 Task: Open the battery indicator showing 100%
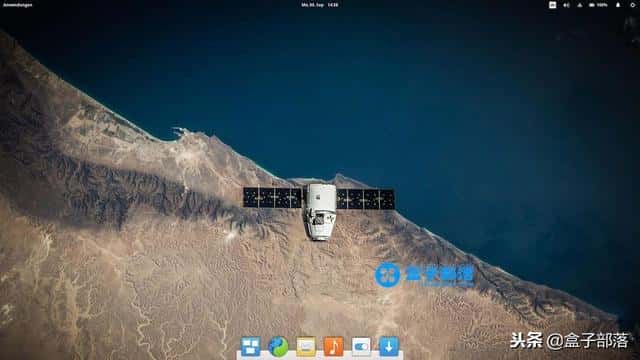pos(598,5)
